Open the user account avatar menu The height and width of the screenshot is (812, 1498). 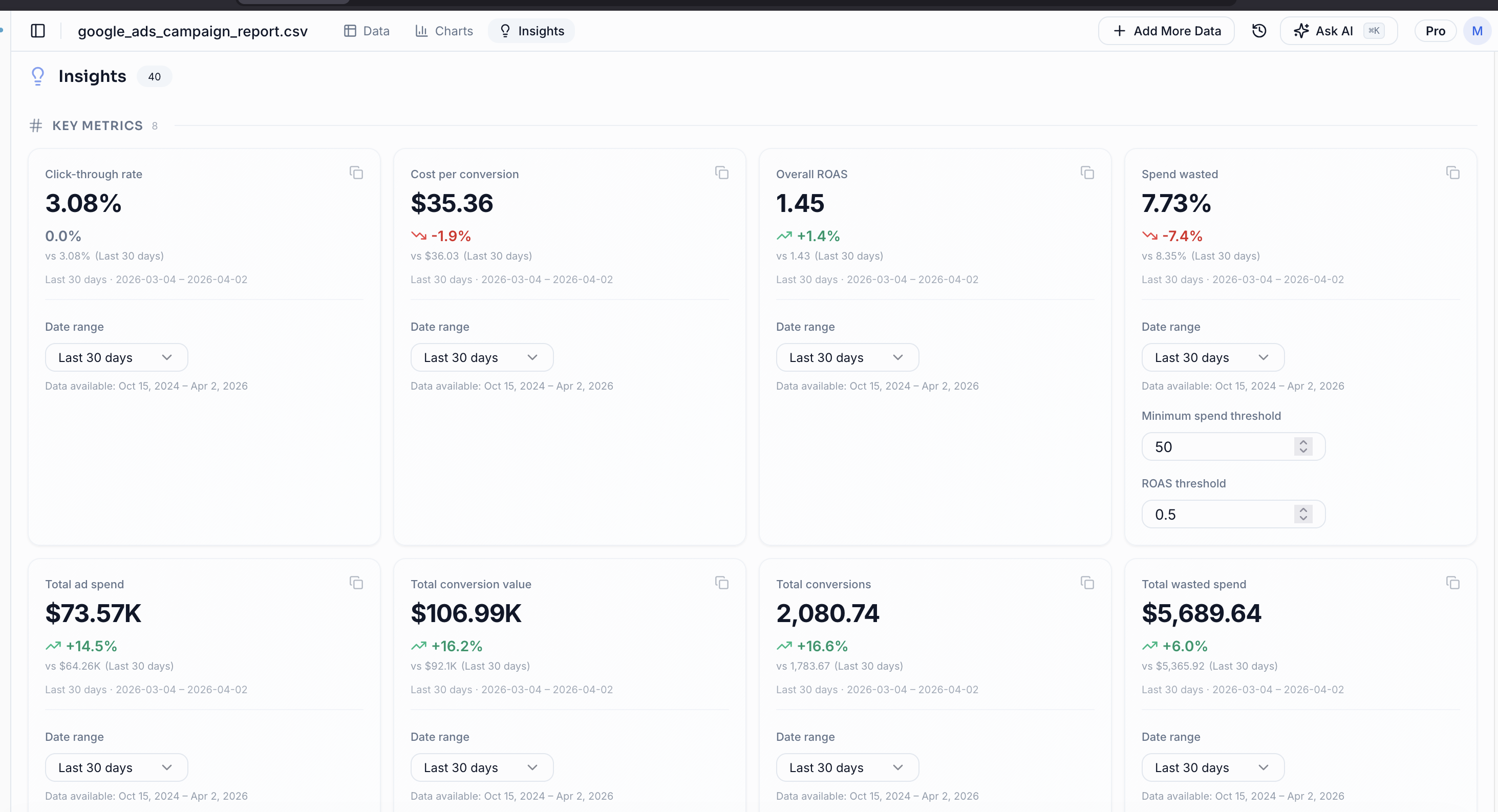click(x=1478, y=31)
